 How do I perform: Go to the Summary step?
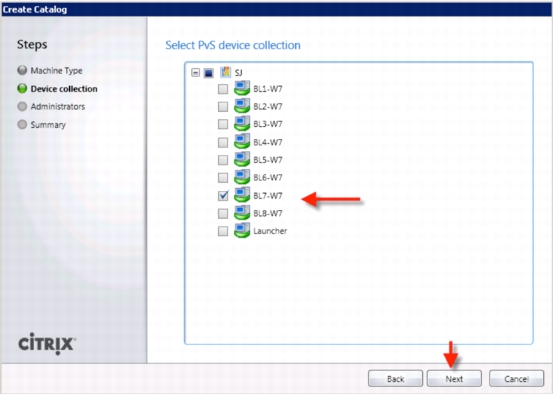click(48, 125)
